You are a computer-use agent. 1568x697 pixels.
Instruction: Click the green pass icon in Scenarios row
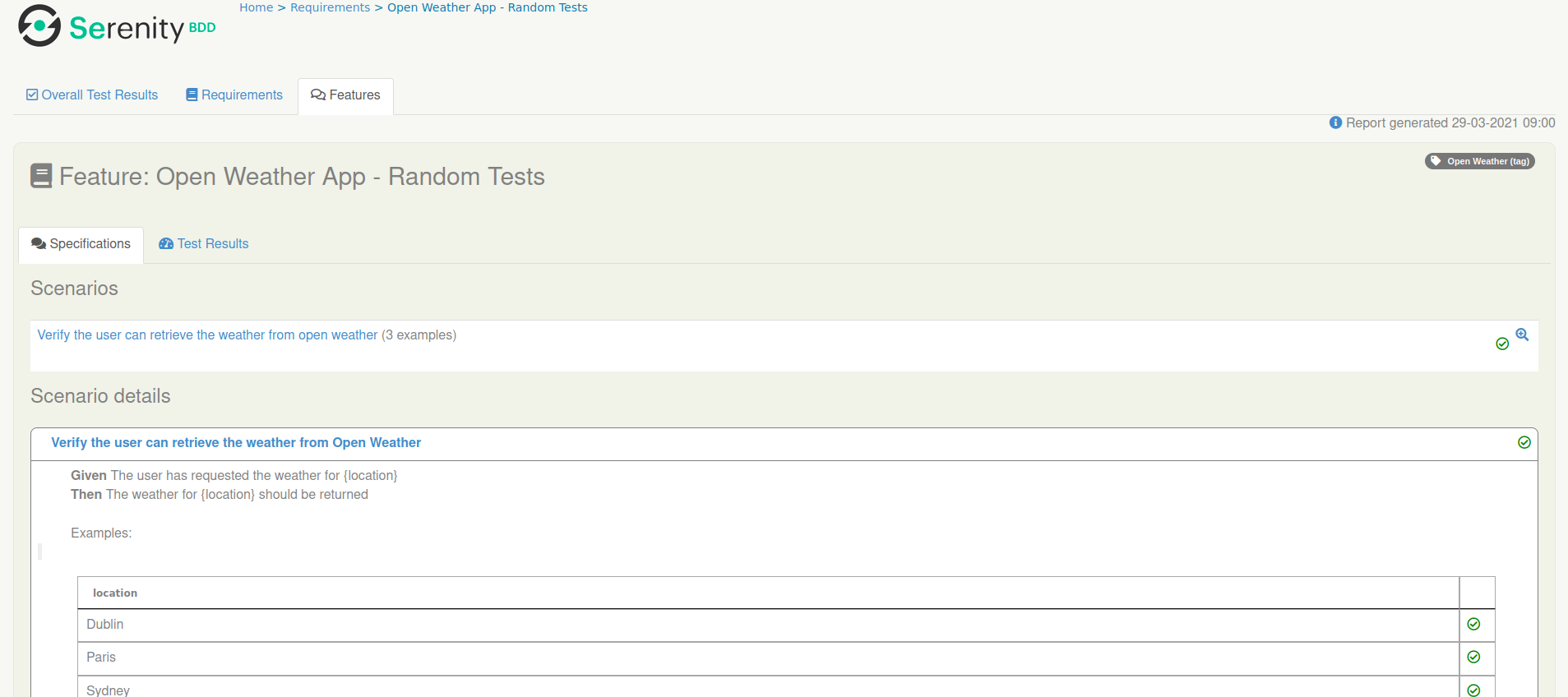click(x=1502, y=344)
